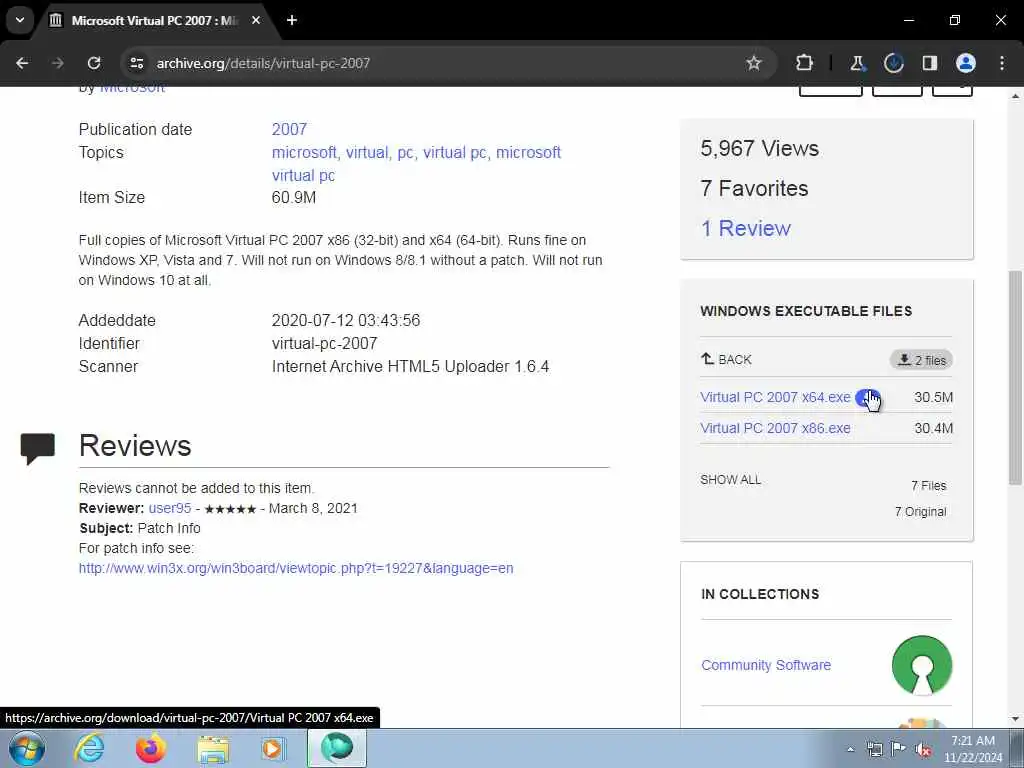The height and width of the screenshot is (768, 1024).
Task: Open the browser extensions puzzle icon
Action: click(805, 63)
